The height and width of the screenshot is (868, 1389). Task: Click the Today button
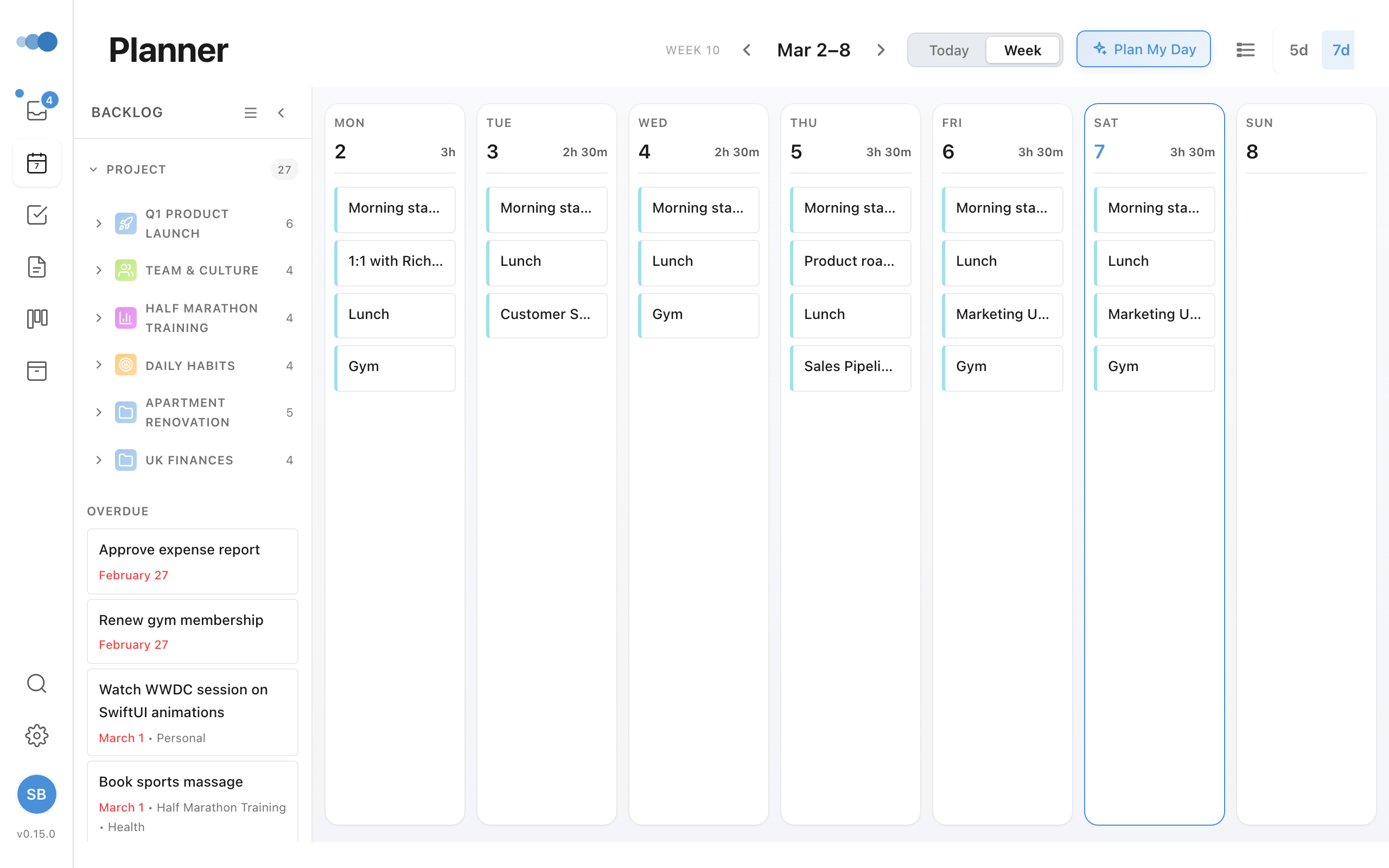coord(948,50)
